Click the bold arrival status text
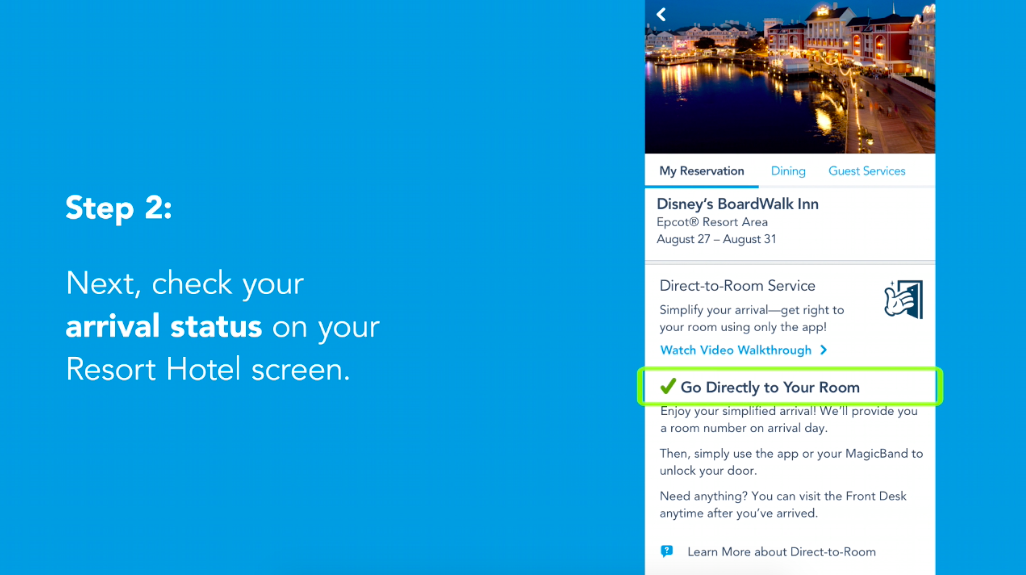This screenshot has height=575, width=1026. 164,326
